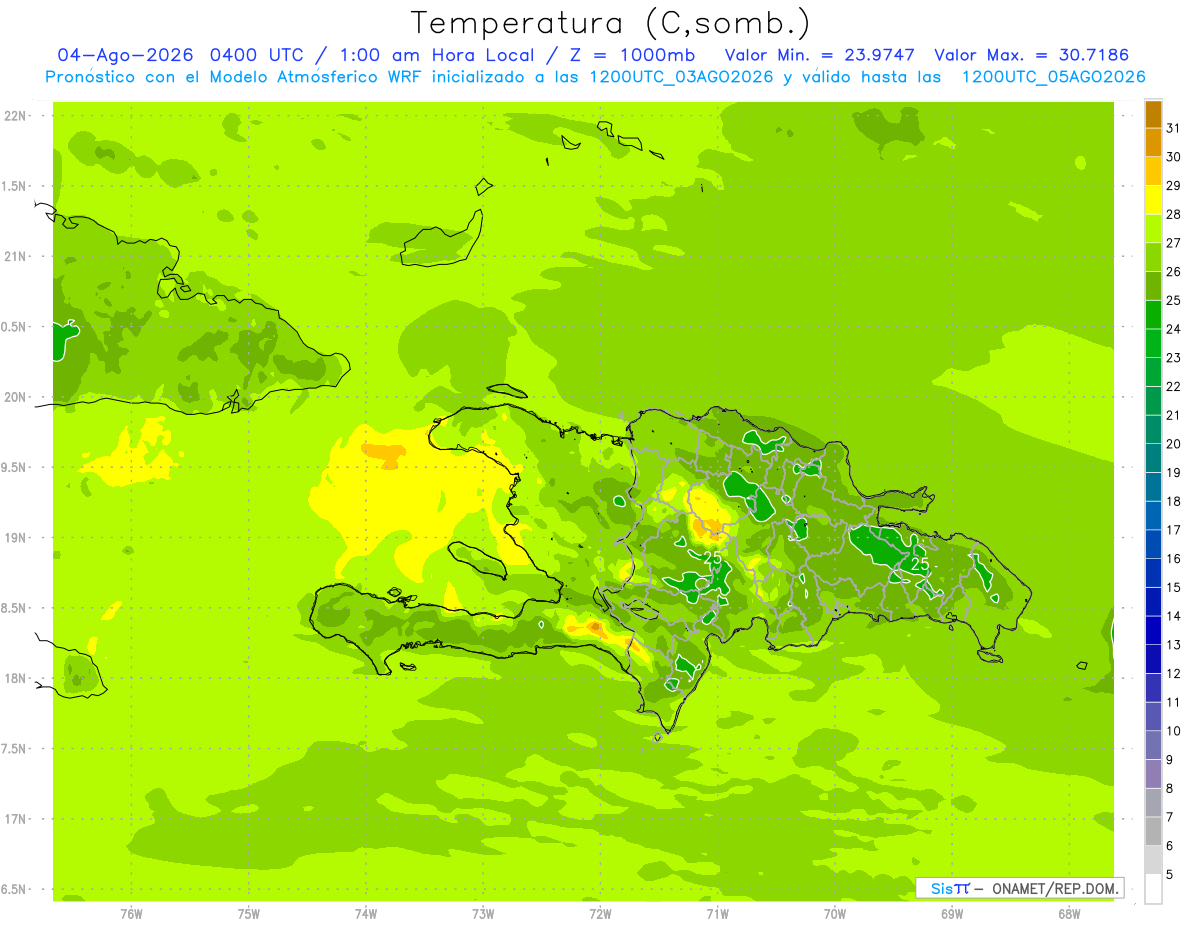The height and width of the screenshot is (927, 1200).
Task: Click the "SisTT - ONAMET/REP.DOM." credit label
Action: tap(1020, 888)
